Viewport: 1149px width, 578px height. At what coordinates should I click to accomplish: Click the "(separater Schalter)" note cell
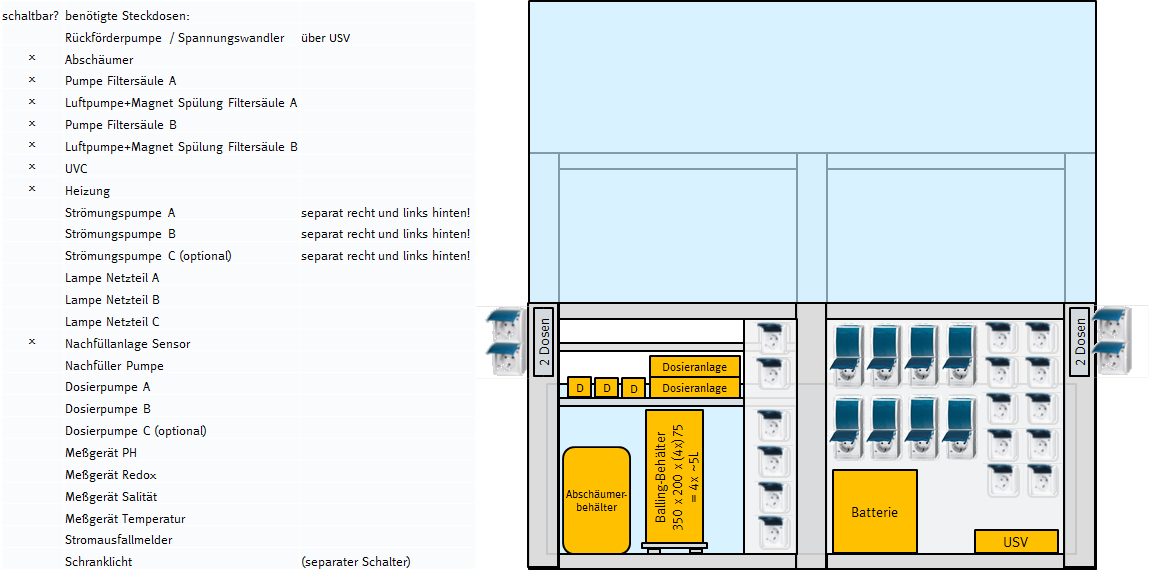[x=355, y=562]
